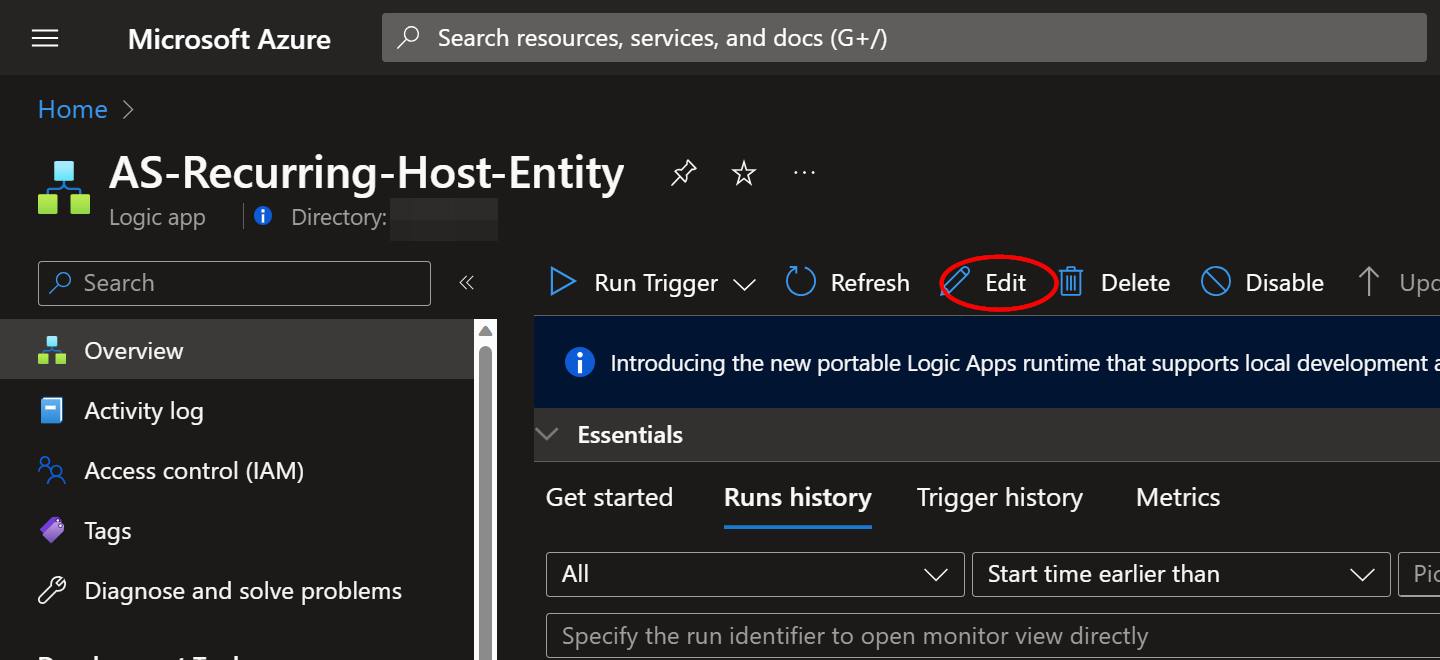Open the All status filter dropdown
The width and height of the screenshot is (1440, 660).
755,574
